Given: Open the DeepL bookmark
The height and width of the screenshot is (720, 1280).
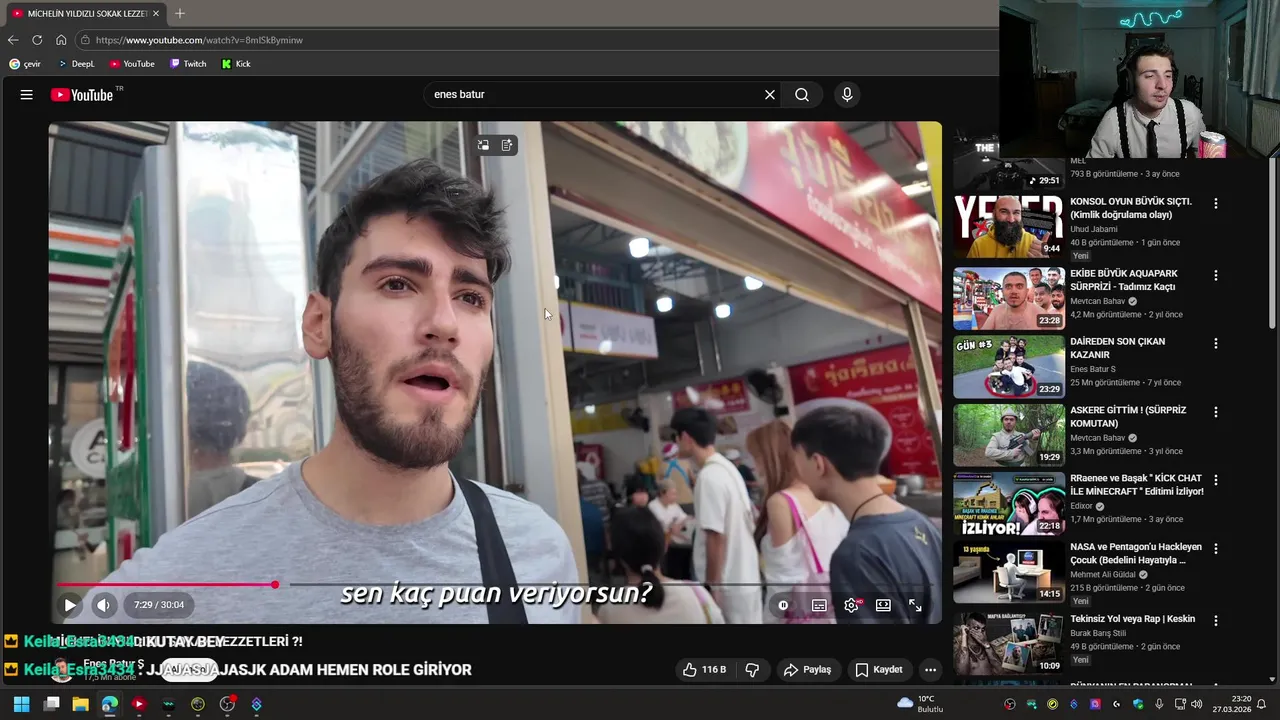Looking at the screenshot, I should pyautogui.click(x=76, y=64).
